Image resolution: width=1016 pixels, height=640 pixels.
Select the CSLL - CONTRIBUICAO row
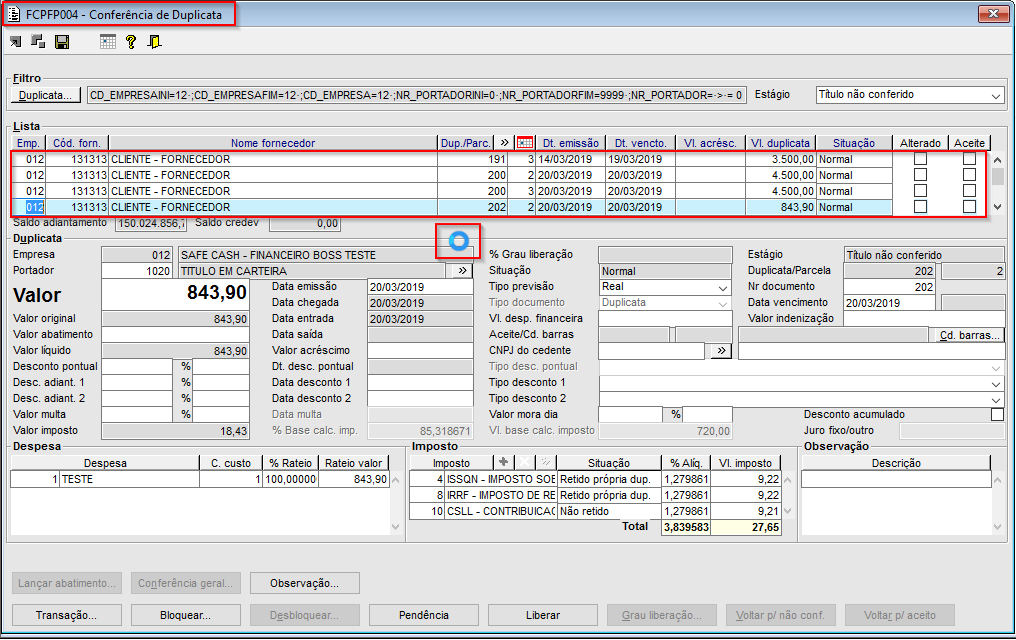595,511
